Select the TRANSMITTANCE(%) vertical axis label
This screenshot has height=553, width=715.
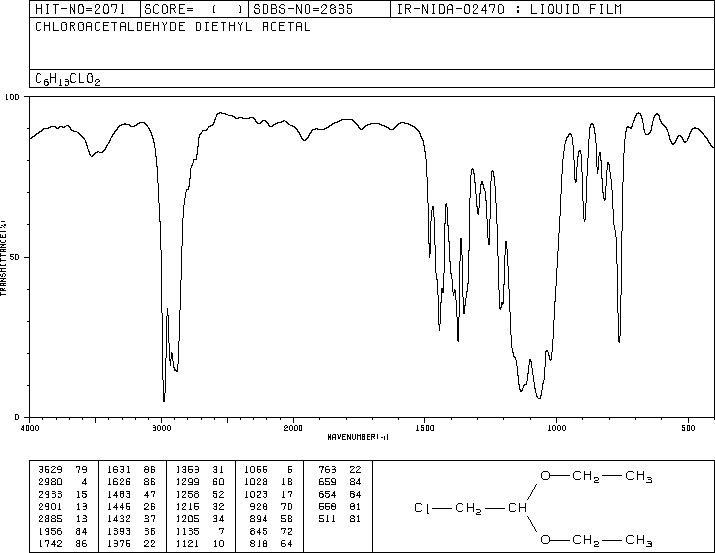coord(3,258)
